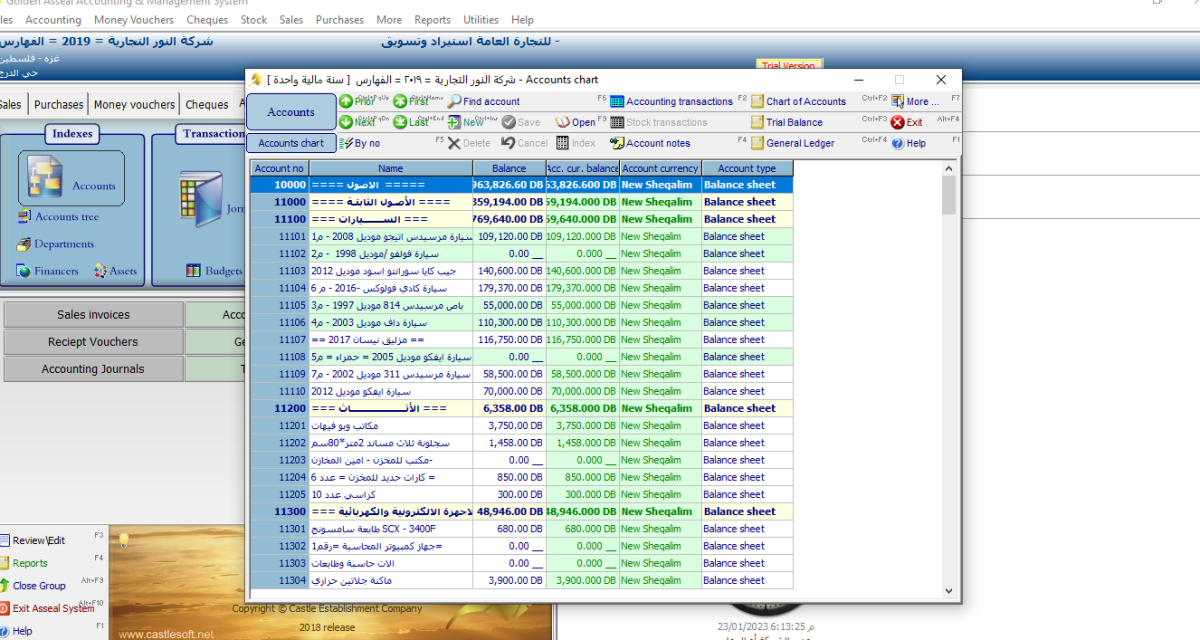Viewport: 1200px width, 640px height.
Task: Jump to the Last account record
Action: [x=410, y=122]
